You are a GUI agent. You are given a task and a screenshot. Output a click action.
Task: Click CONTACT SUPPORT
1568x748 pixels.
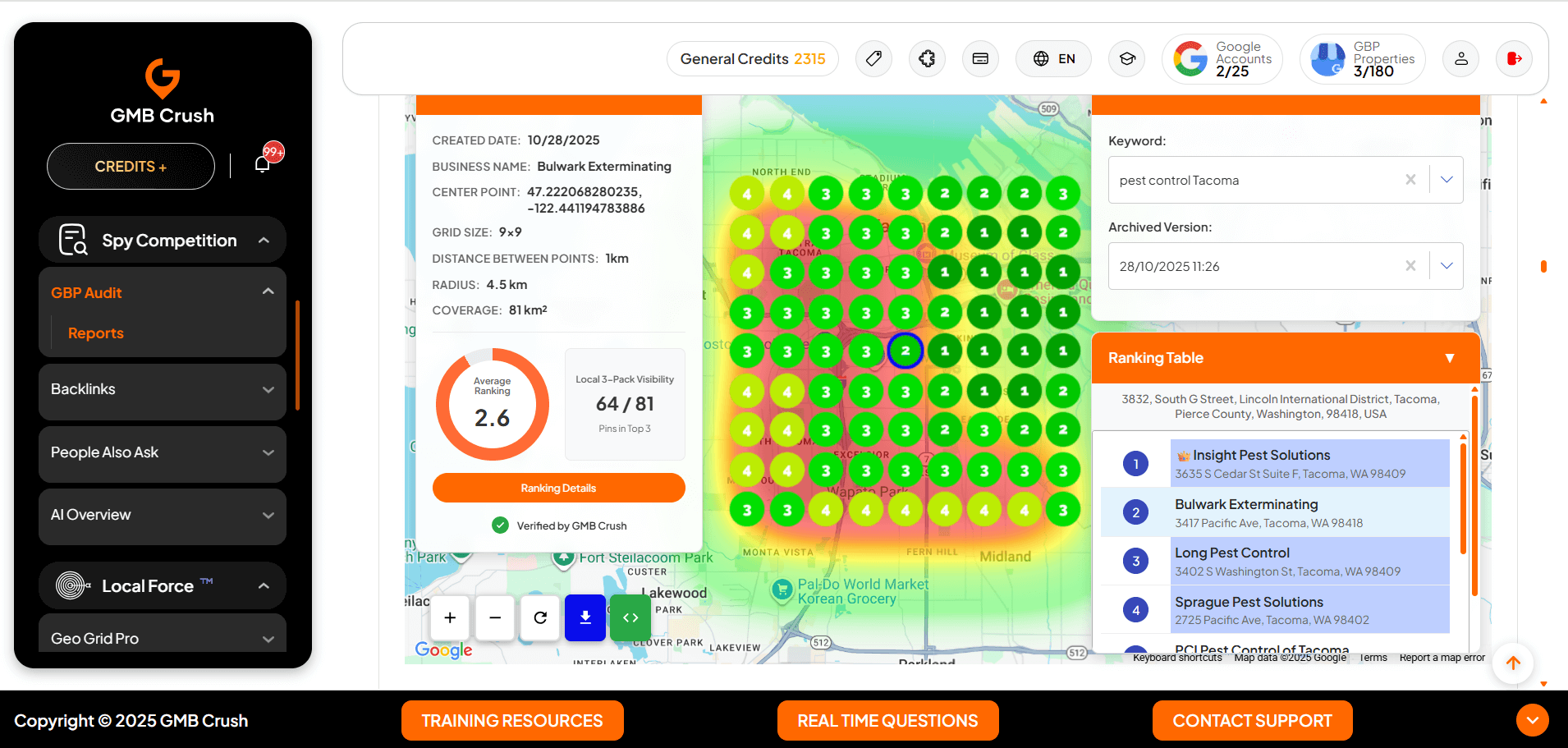[1252, 720]
